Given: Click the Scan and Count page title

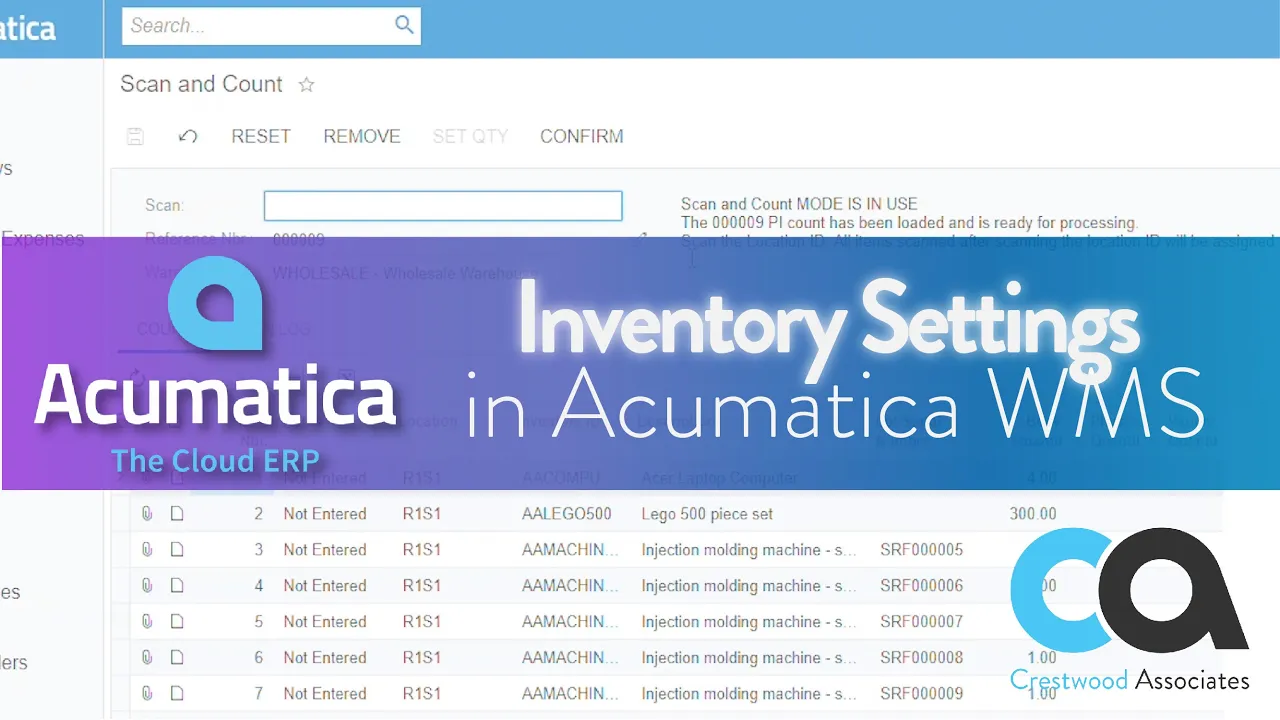Looking at the screenshot, I should pyautogui.click(x=201, y=85).
